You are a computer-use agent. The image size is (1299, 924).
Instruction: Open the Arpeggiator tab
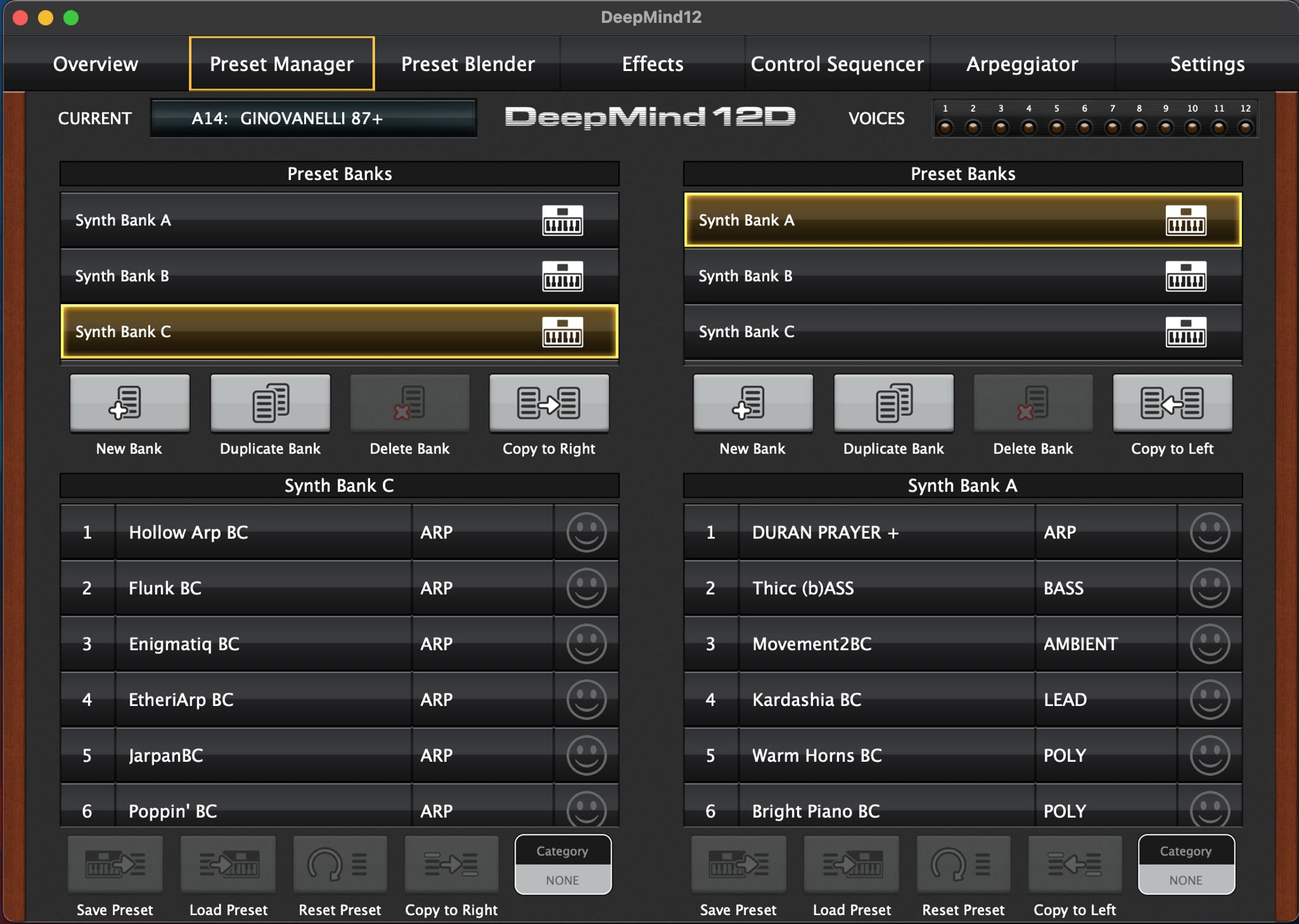(x=1022, y=64)
